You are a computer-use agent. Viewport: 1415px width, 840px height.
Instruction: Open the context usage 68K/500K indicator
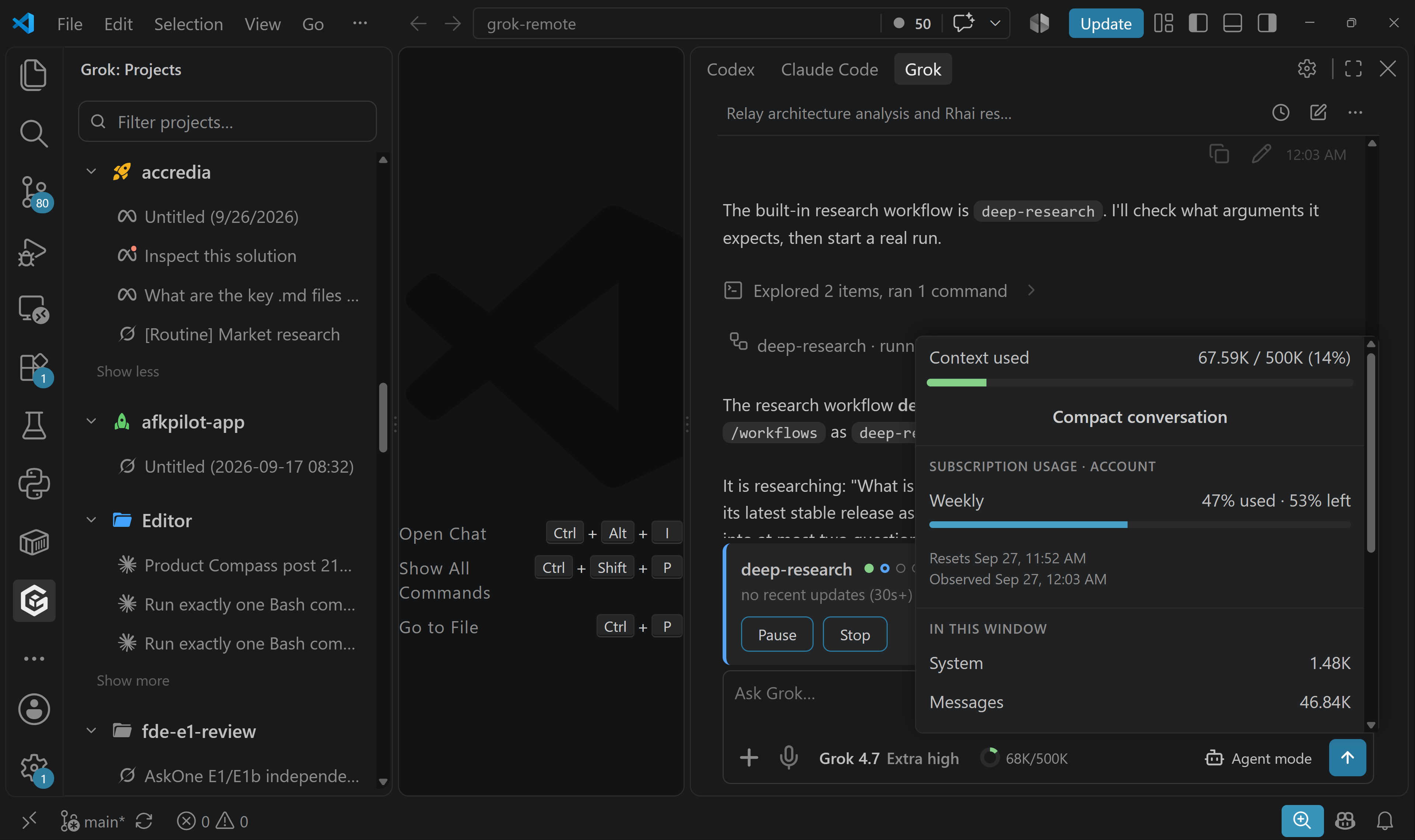point(1024,758)
